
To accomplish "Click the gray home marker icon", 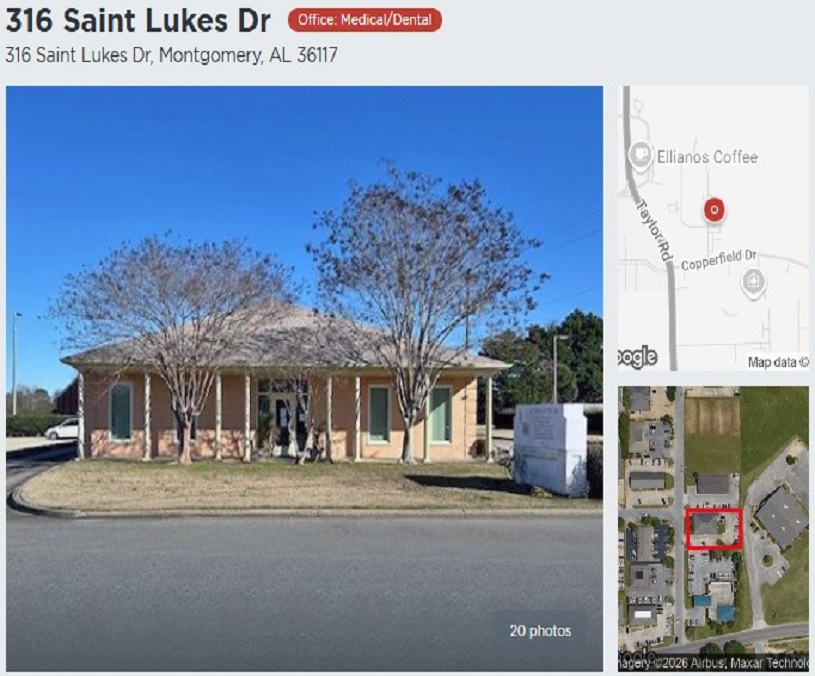I will [753, 283].
